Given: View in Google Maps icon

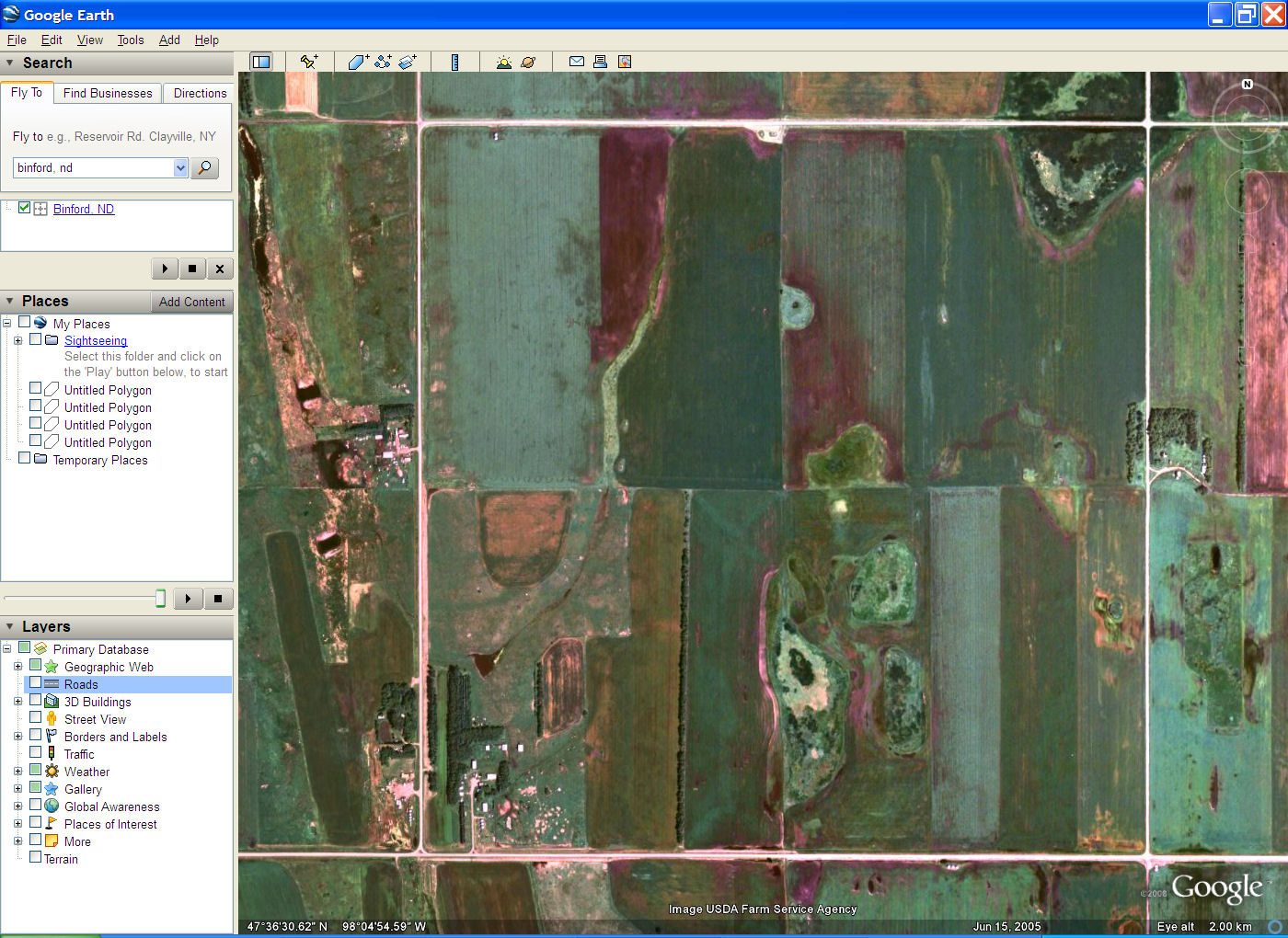Looking at the screenshot, I should tap(625, 62).
